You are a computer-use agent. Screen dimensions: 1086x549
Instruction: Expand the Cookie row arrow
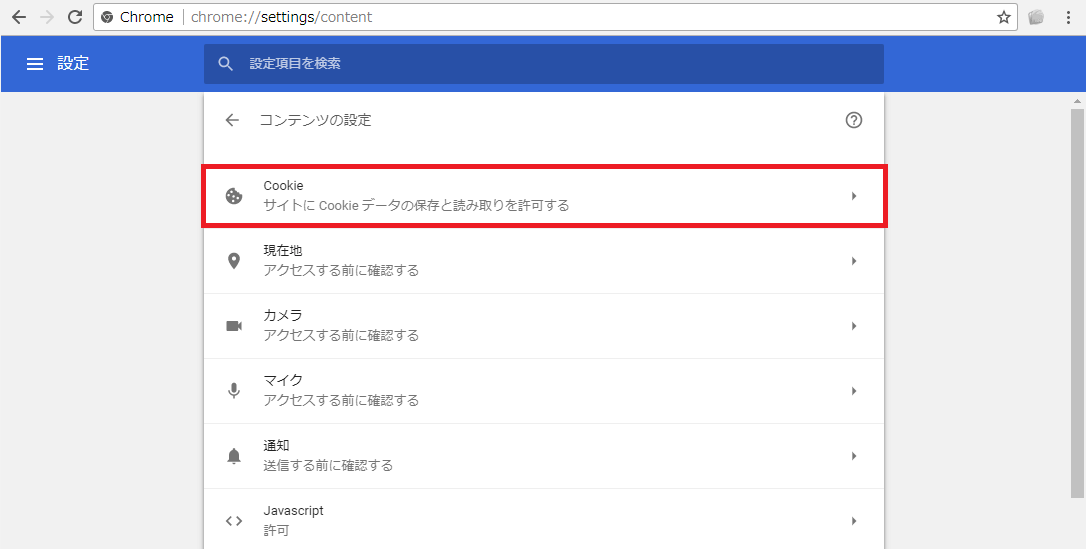tap(854, 196)
